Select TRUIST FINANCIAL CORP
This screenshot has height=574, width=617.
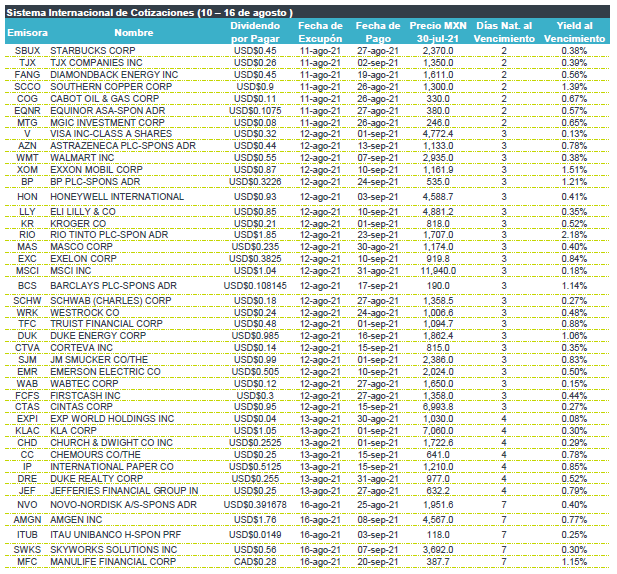coord(106,323)
